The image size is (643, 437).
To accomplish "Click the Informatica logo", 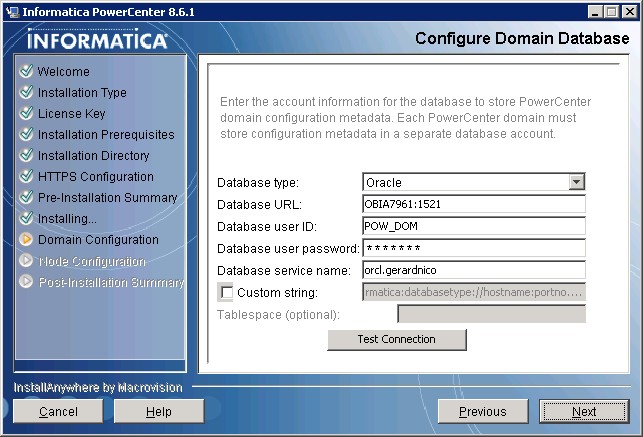I will tap(98, 39).
